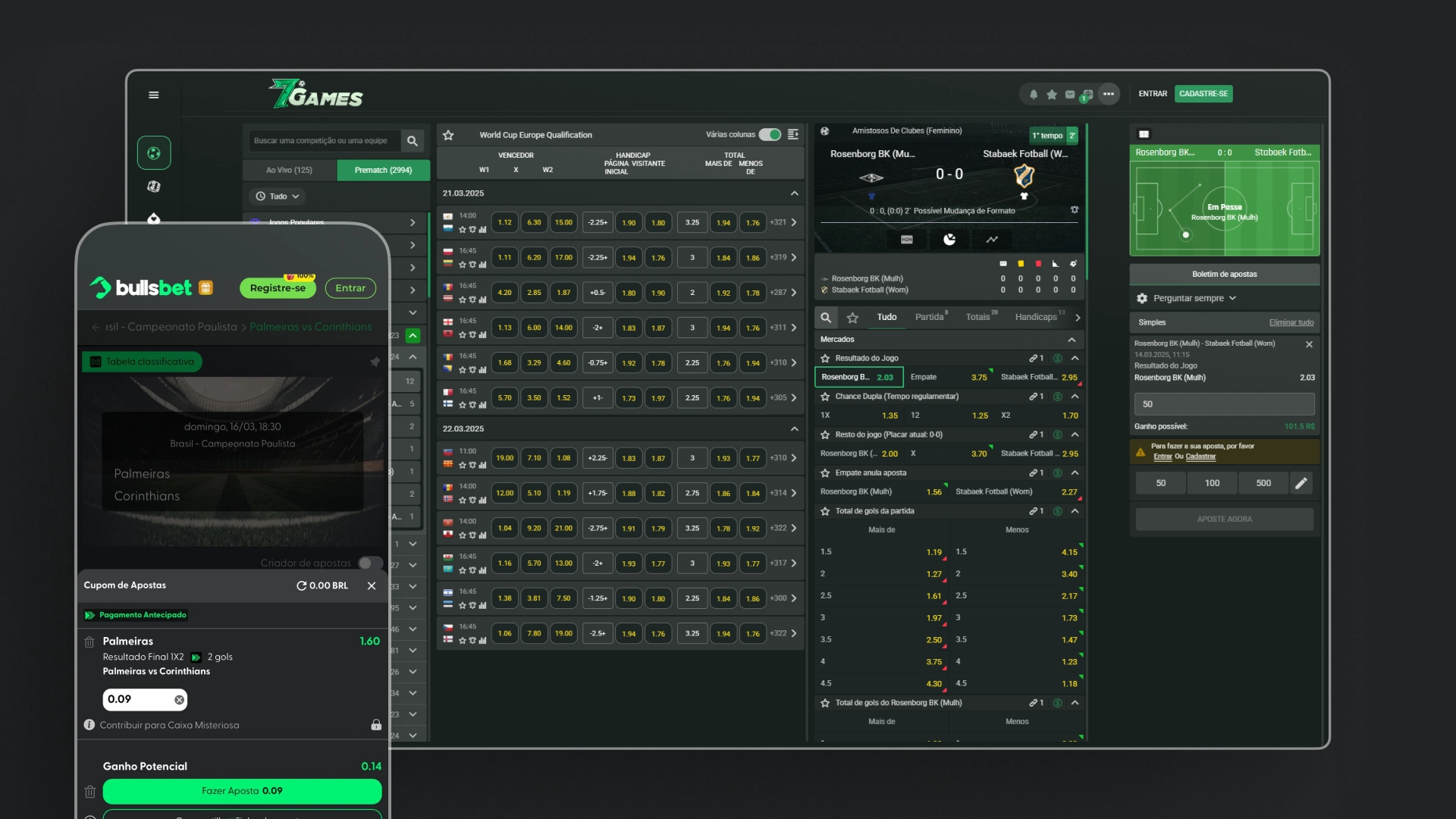
Task: Click Eliminar tudo link
Action: (1291, 322)
